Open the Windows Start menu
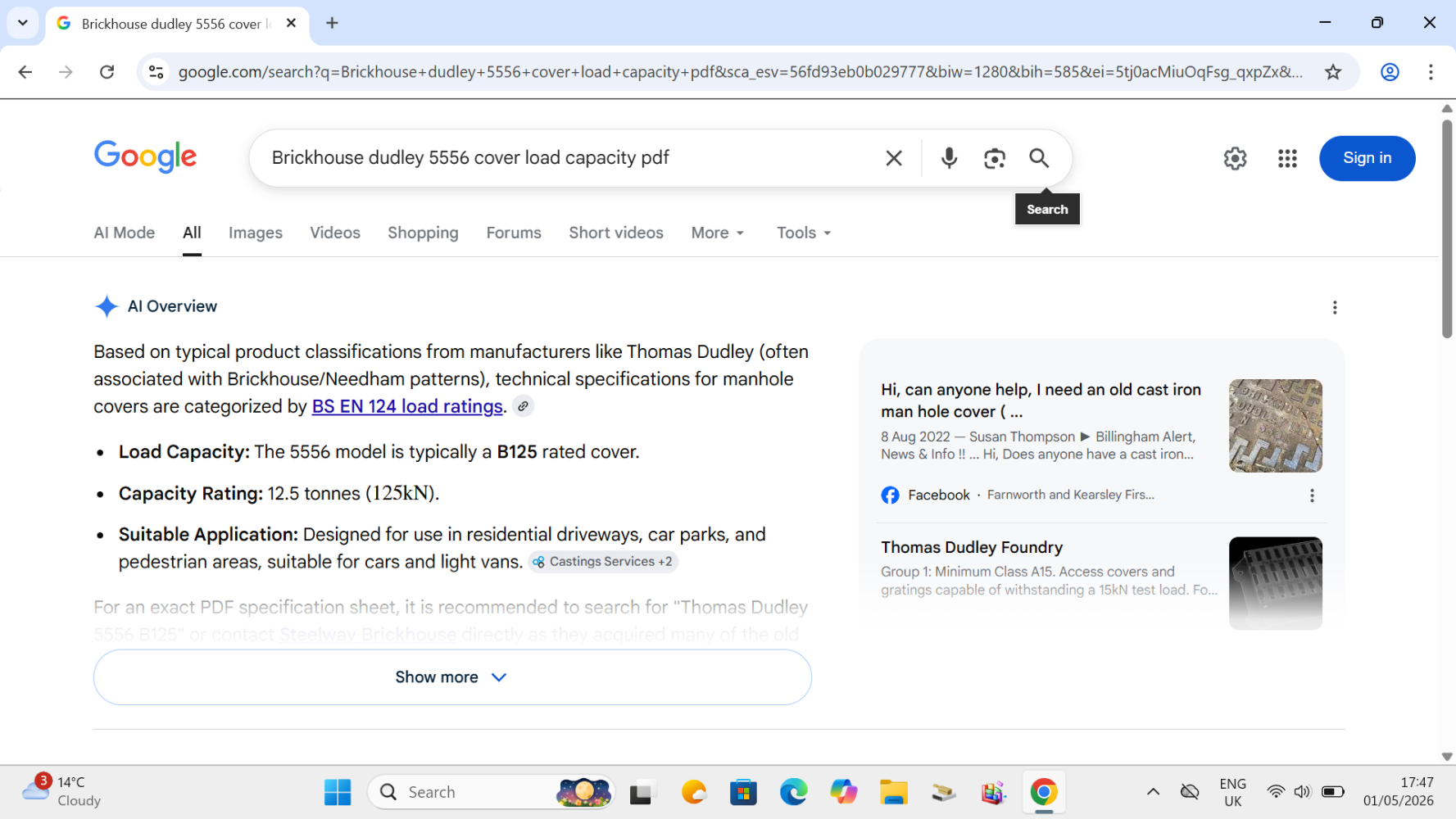 [338, 792]
